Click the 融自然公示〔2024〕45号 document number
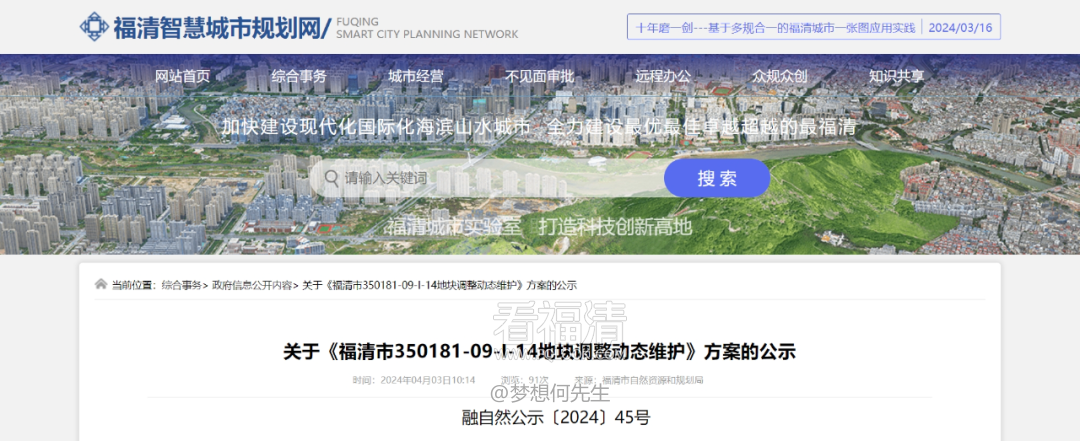The height and width of the screenshot is (441, 1080). (x=540, y=417)
